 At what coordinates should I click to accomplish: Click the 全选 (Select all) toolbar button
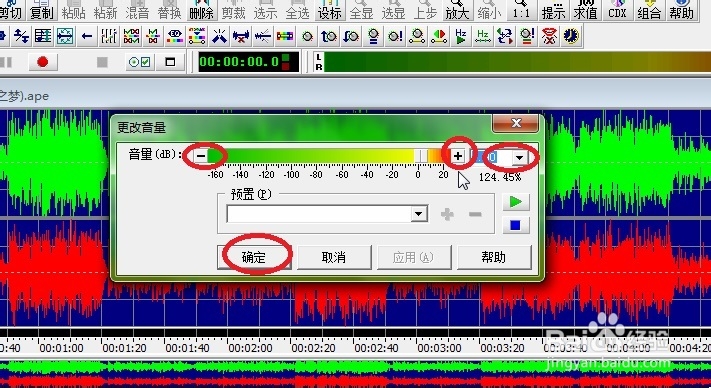coord(297,11)
